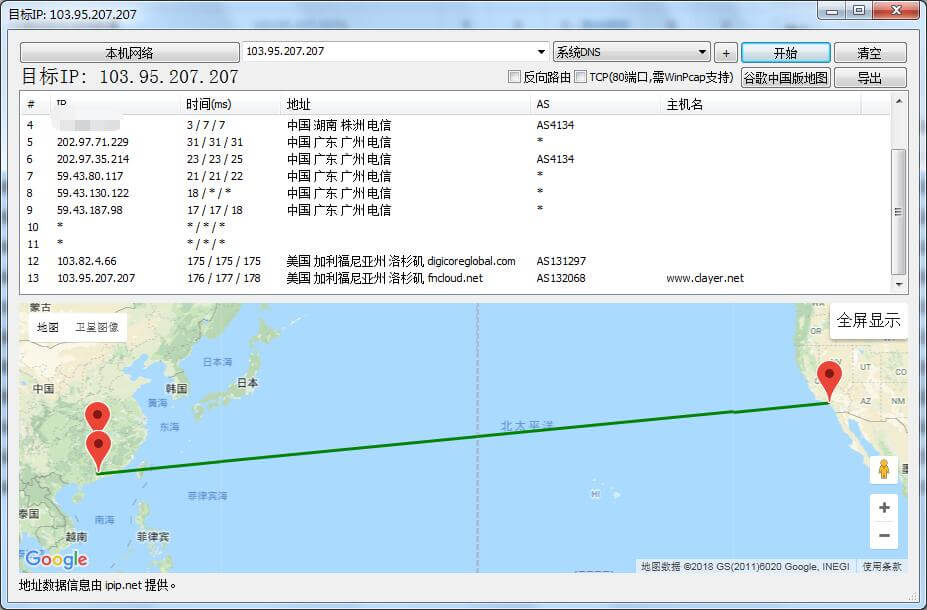Switch map to 卫星图像 view
927x610 pixels.
coord(97,327)
